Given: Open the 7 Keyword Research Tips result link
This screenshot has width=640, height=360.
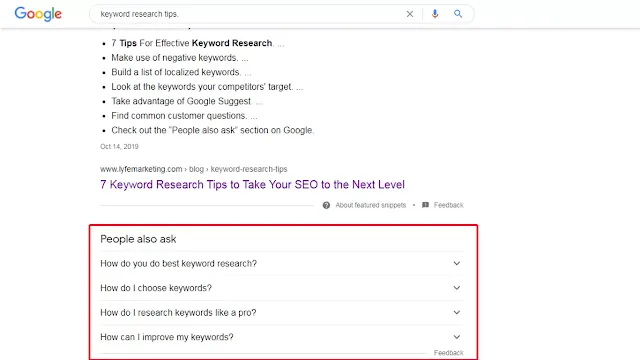Looking at the screenshot, I should (x=252, y=184).
